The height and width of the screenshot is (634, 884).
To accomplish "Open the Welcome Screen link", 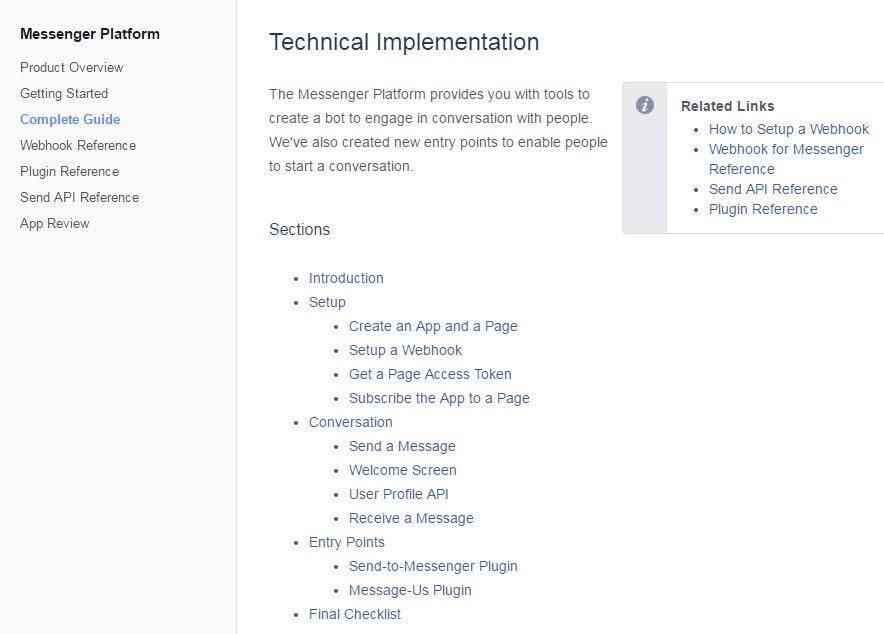I will (x=403, y=470).
